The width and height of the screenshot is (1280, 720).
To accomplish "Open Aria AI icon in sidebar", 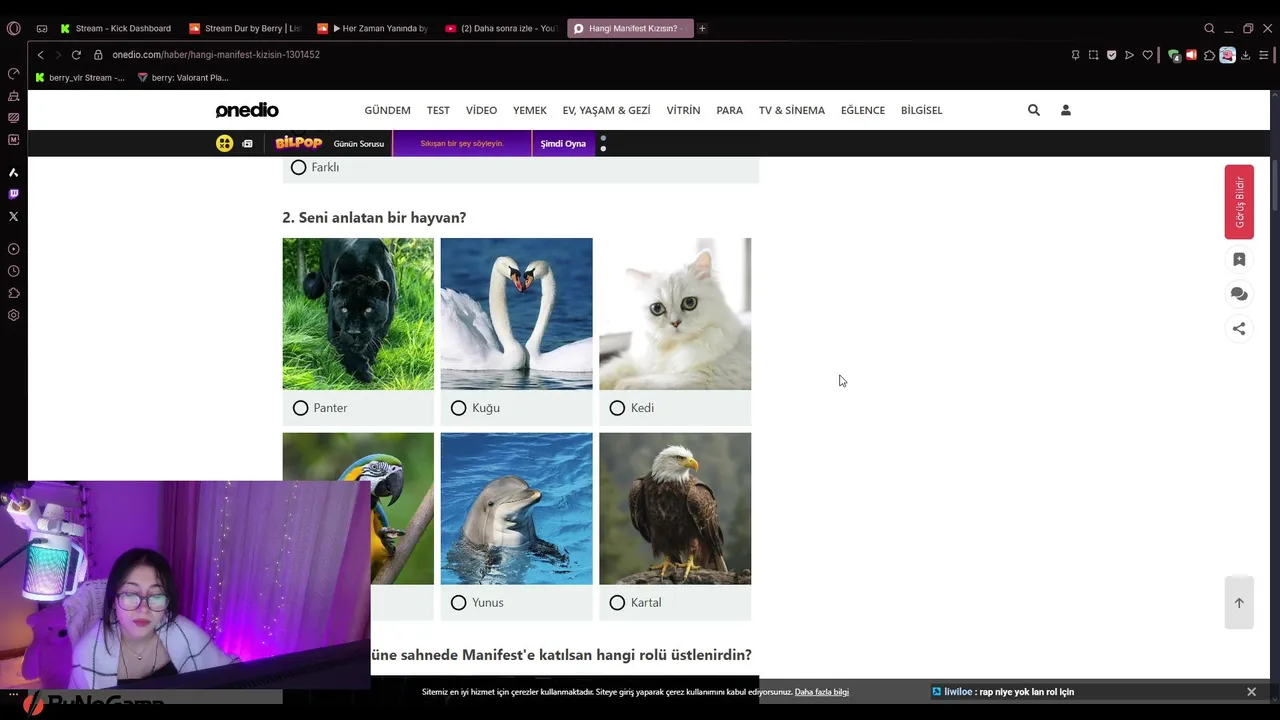I will 13,172.
